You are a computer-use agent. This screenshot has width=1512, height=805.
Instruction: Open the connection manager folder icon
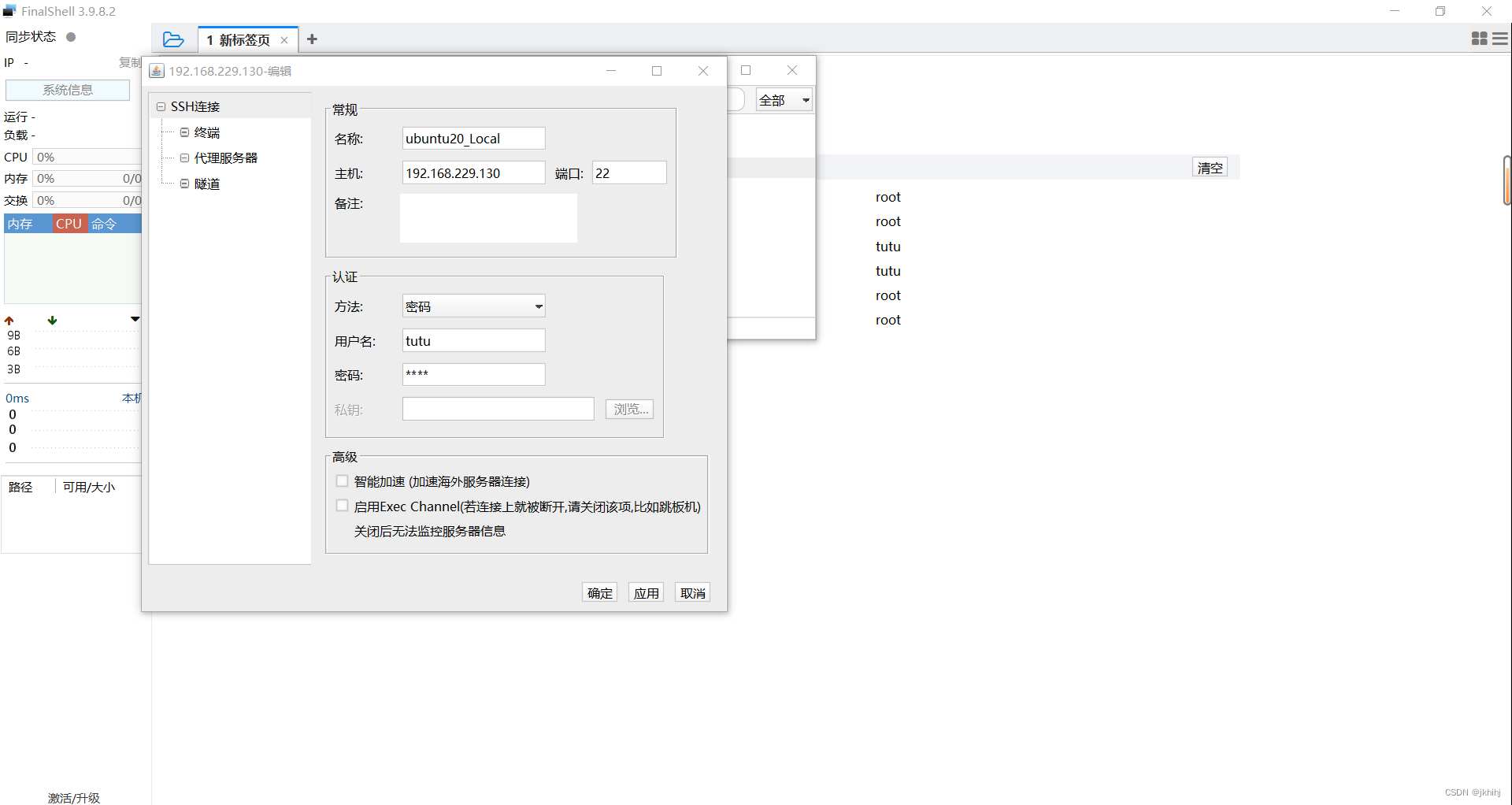173,39
